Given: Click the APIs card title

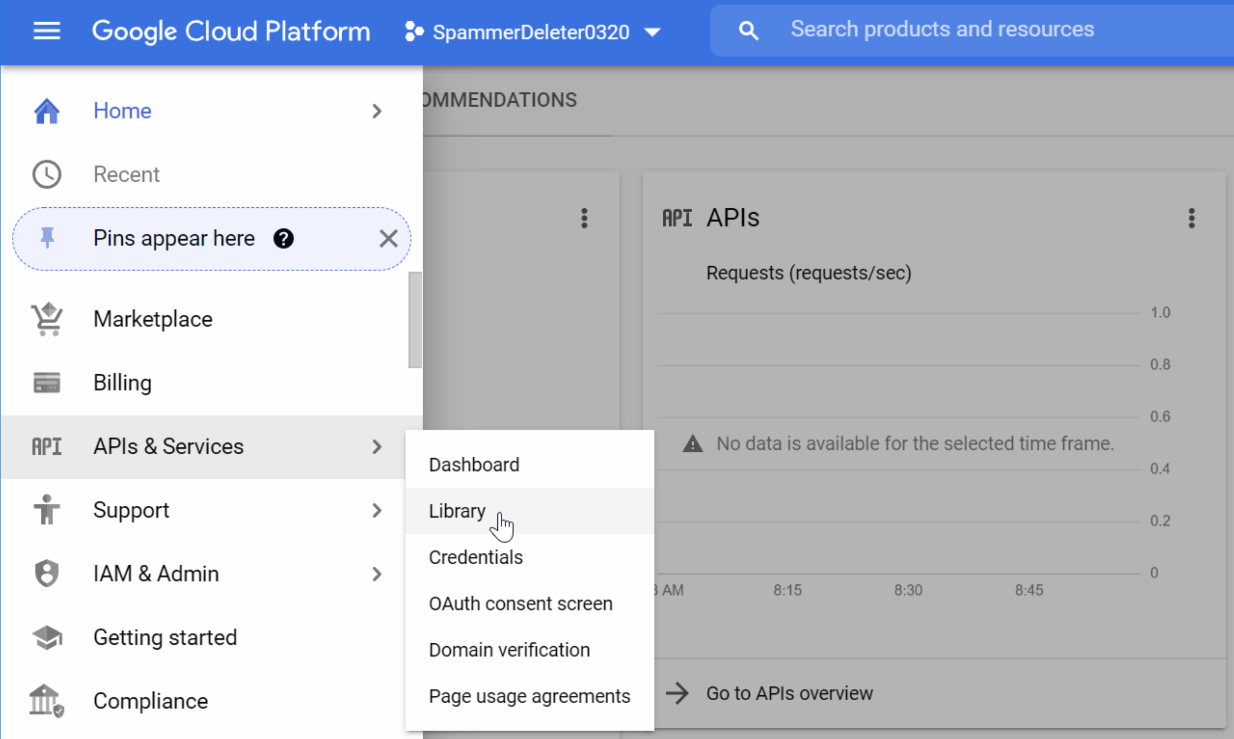Looking at the screenshot, I should tap(733, 217).
